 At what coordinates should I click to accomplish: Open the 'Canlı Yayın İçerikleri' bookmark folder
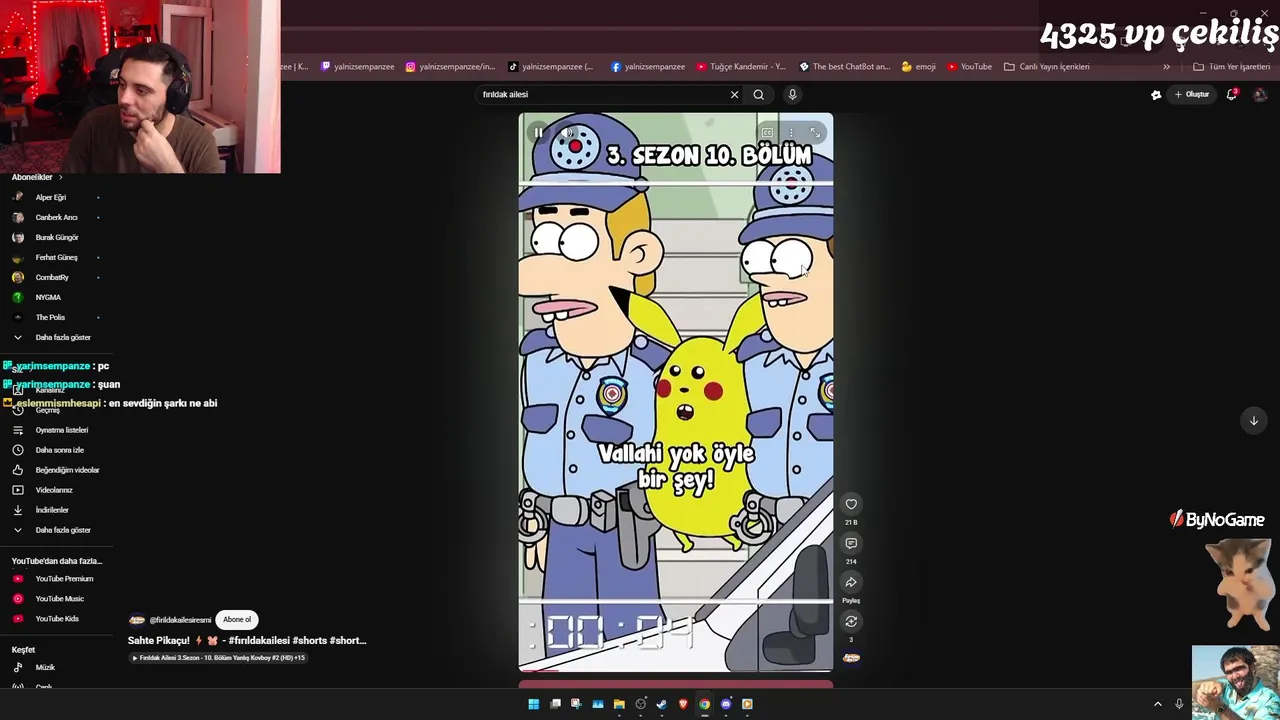click(x=1047, y=67)
